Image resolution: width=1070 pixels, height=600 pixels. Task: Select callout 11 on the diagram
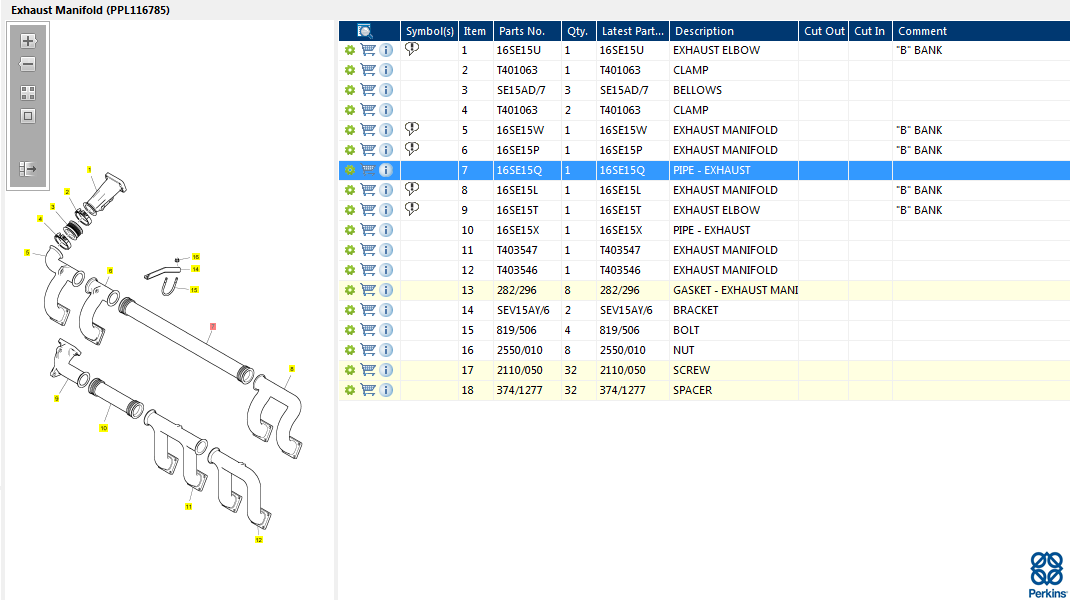tap(188, 506)
